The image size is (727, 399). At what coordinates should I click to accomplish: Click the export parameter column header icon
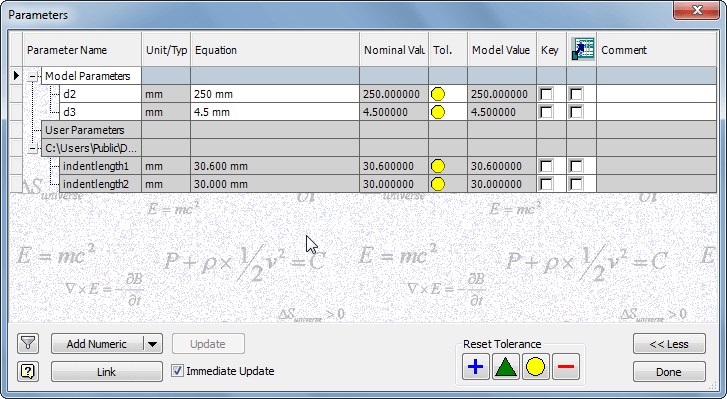coord(582,50)
